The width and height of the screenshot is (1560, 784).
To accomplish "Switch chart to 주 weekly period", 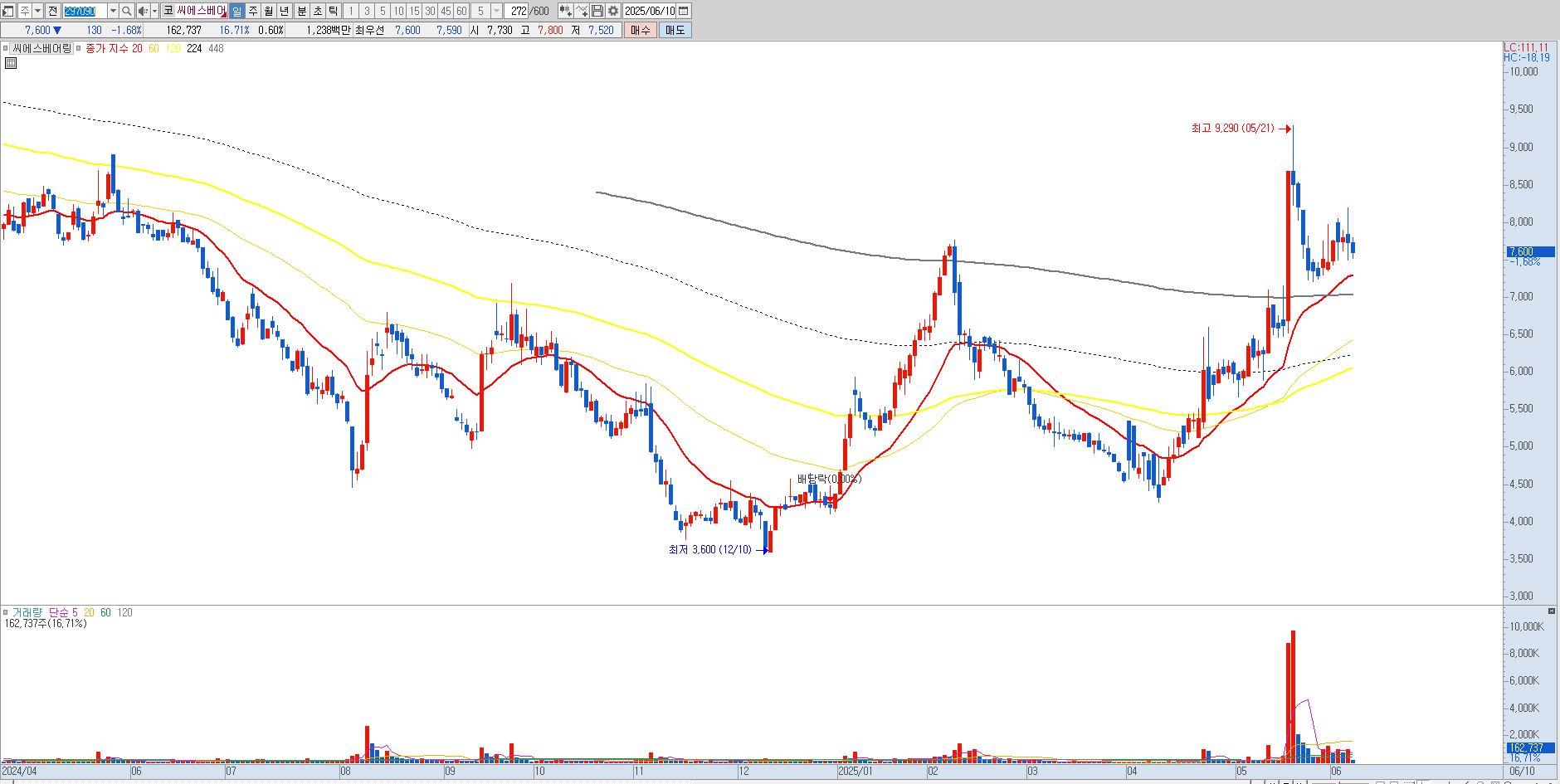I will click(x=253, y=11).
